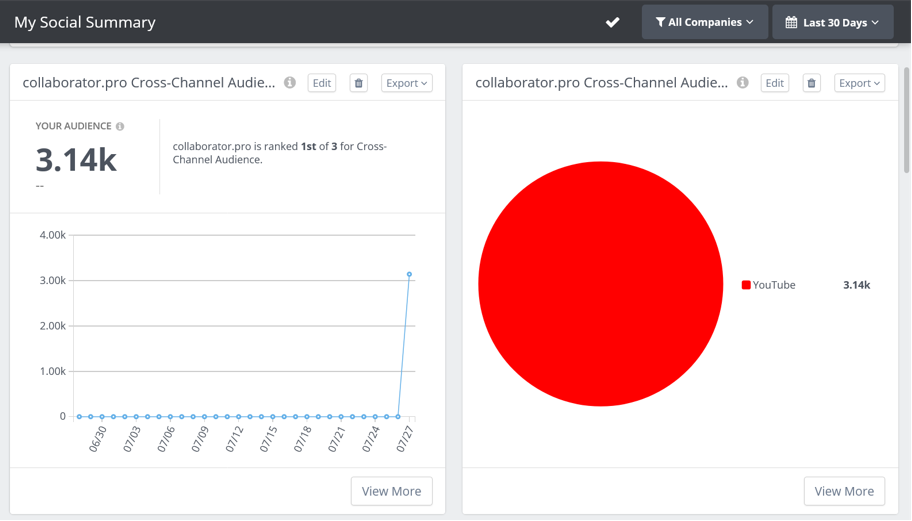Click the calendar icon on the Last 30 Days button

(791, 22)
